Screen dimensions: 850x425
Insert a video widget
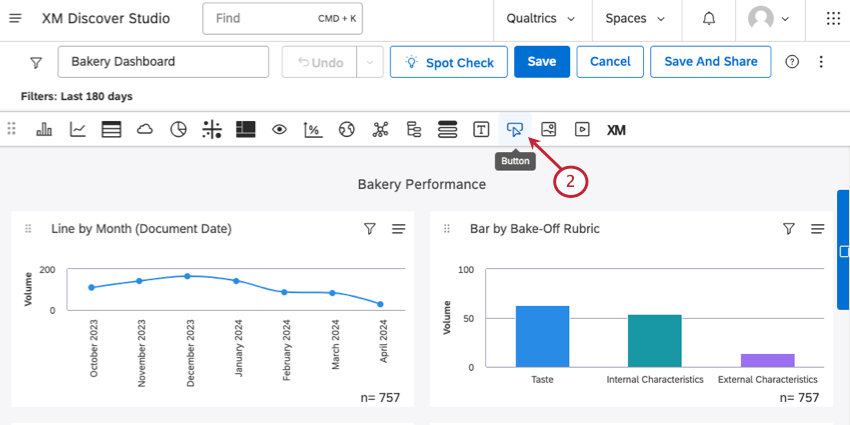click(x=582, y=129)
